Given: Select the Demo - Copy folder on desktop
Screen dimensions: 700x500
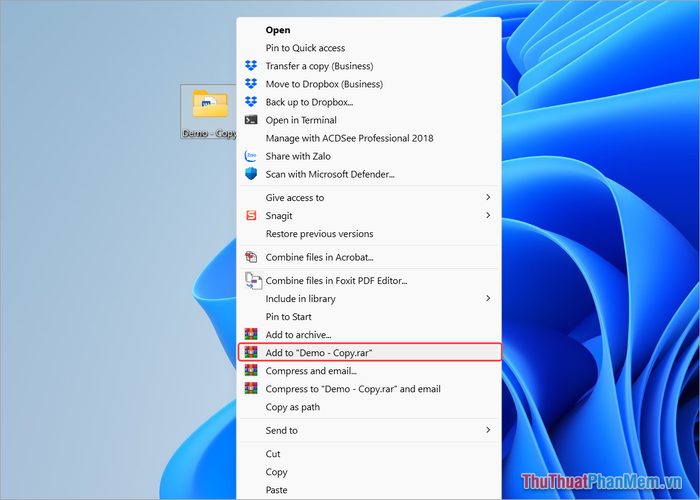Looking at the screenshot, I should pos(208,112).
